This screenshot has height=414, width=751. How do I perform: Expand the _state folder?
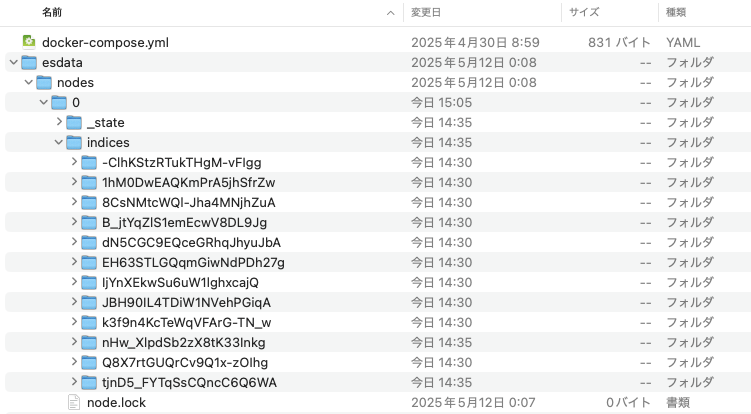[x=59, y=122]
